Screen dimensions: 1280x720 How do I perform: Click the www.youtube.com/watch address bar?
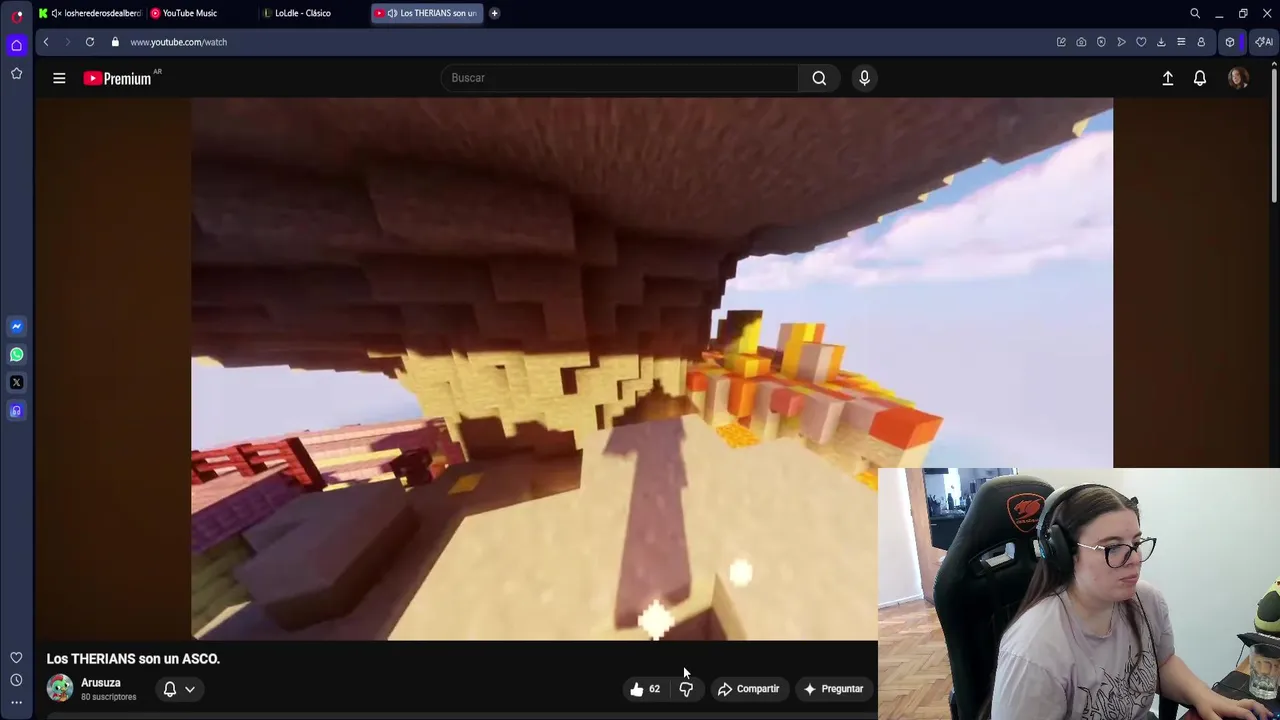tap(178, 42)
